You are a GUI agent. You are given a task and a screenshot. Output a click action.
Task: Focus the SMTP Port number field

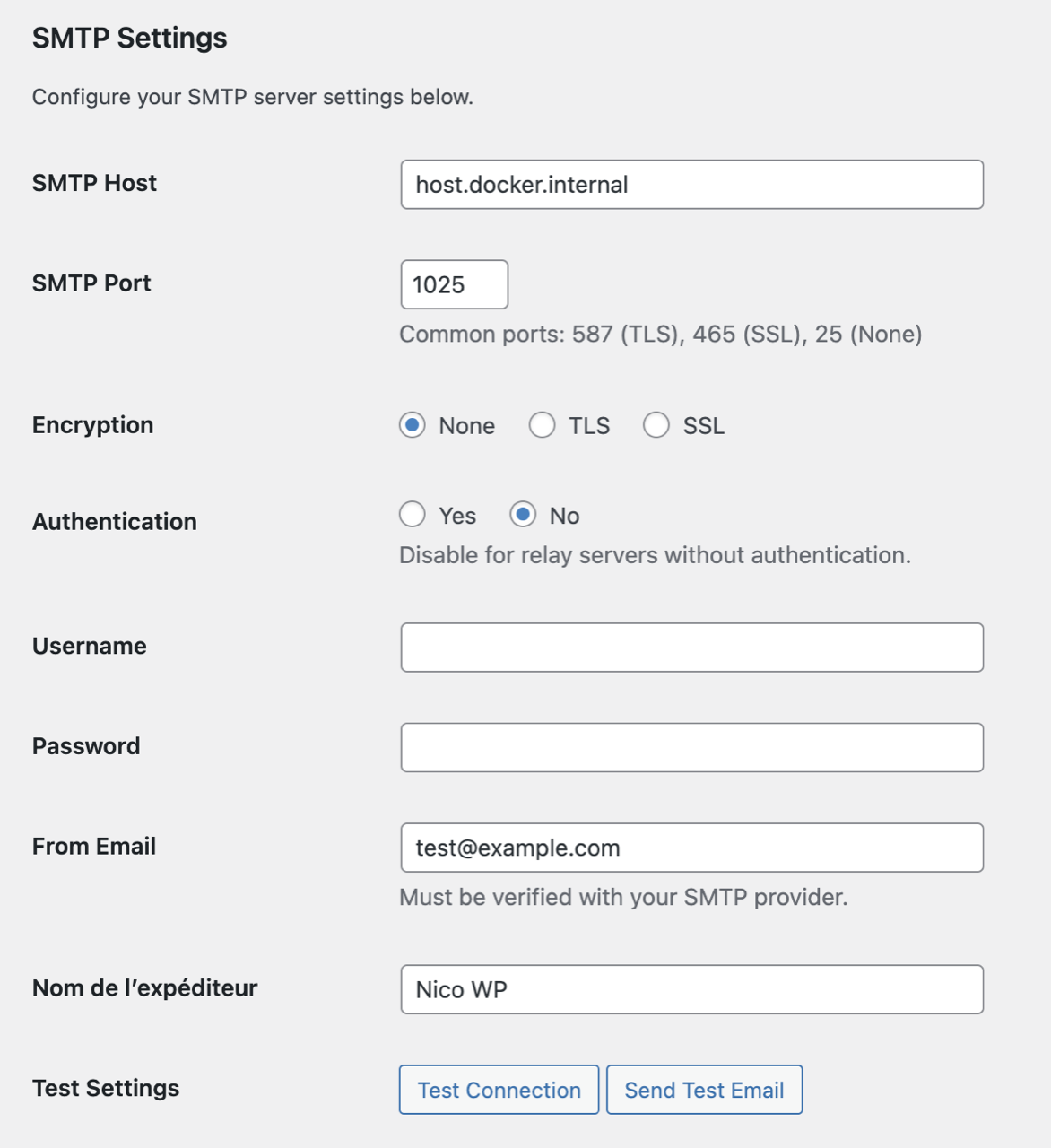[x=454, y=284]
